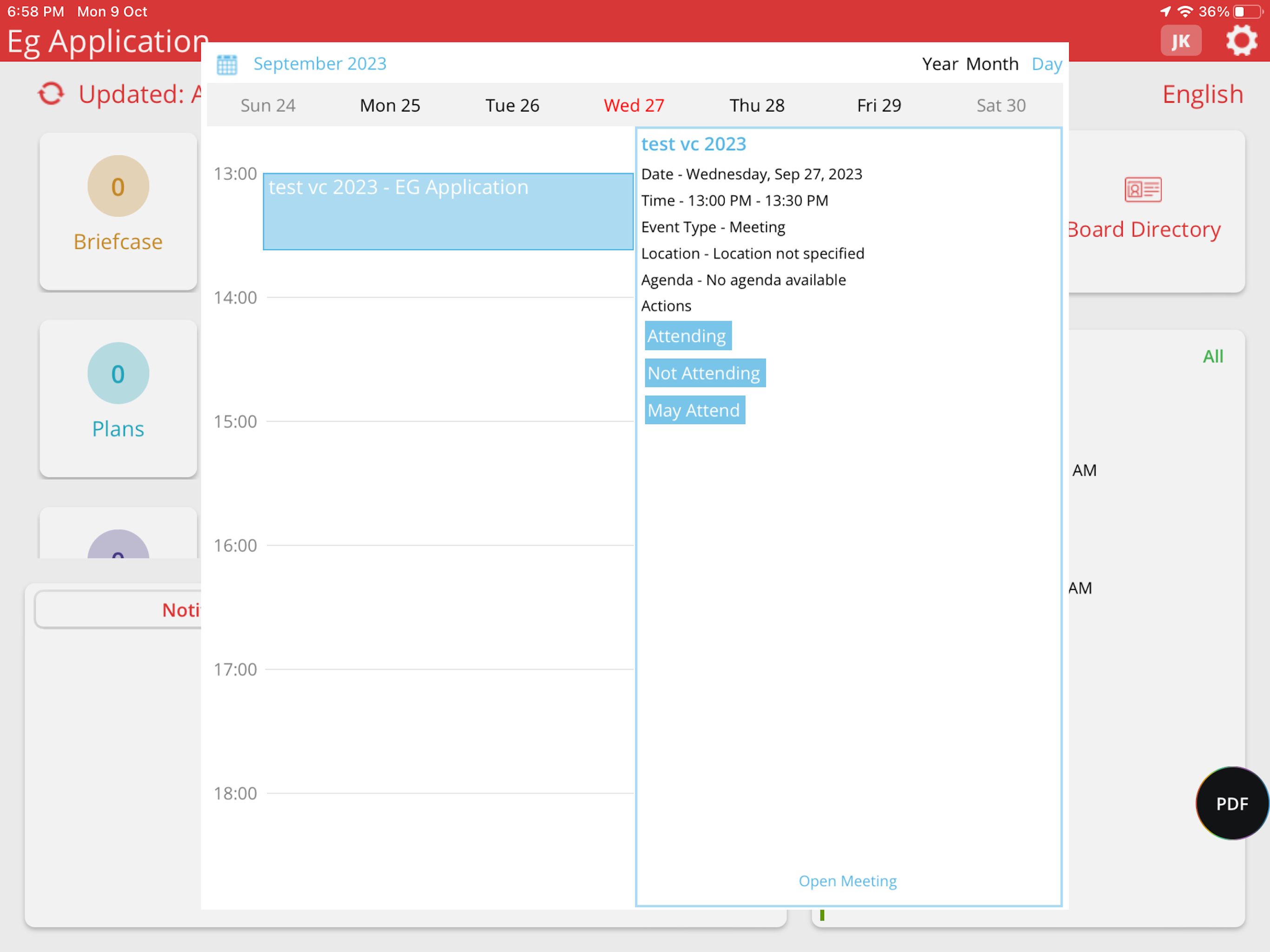The height and width of the screenshot is (952, 1270).
Task: Open the Plans card label
Action: click(118, 429)
